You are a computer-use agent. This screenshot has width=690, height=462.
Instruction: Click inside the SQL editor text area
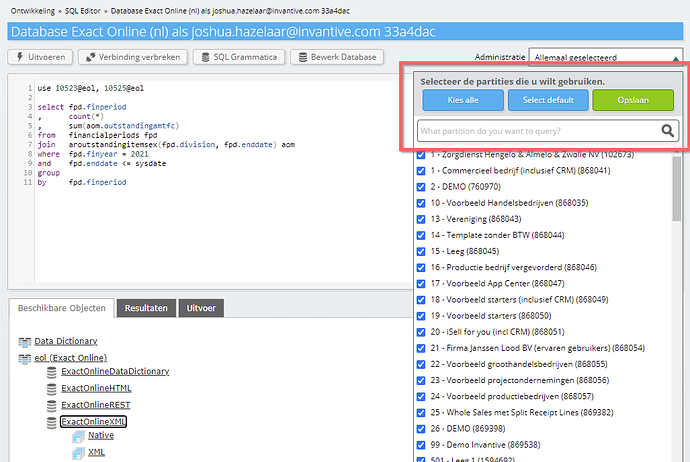[x=222, y=180]
